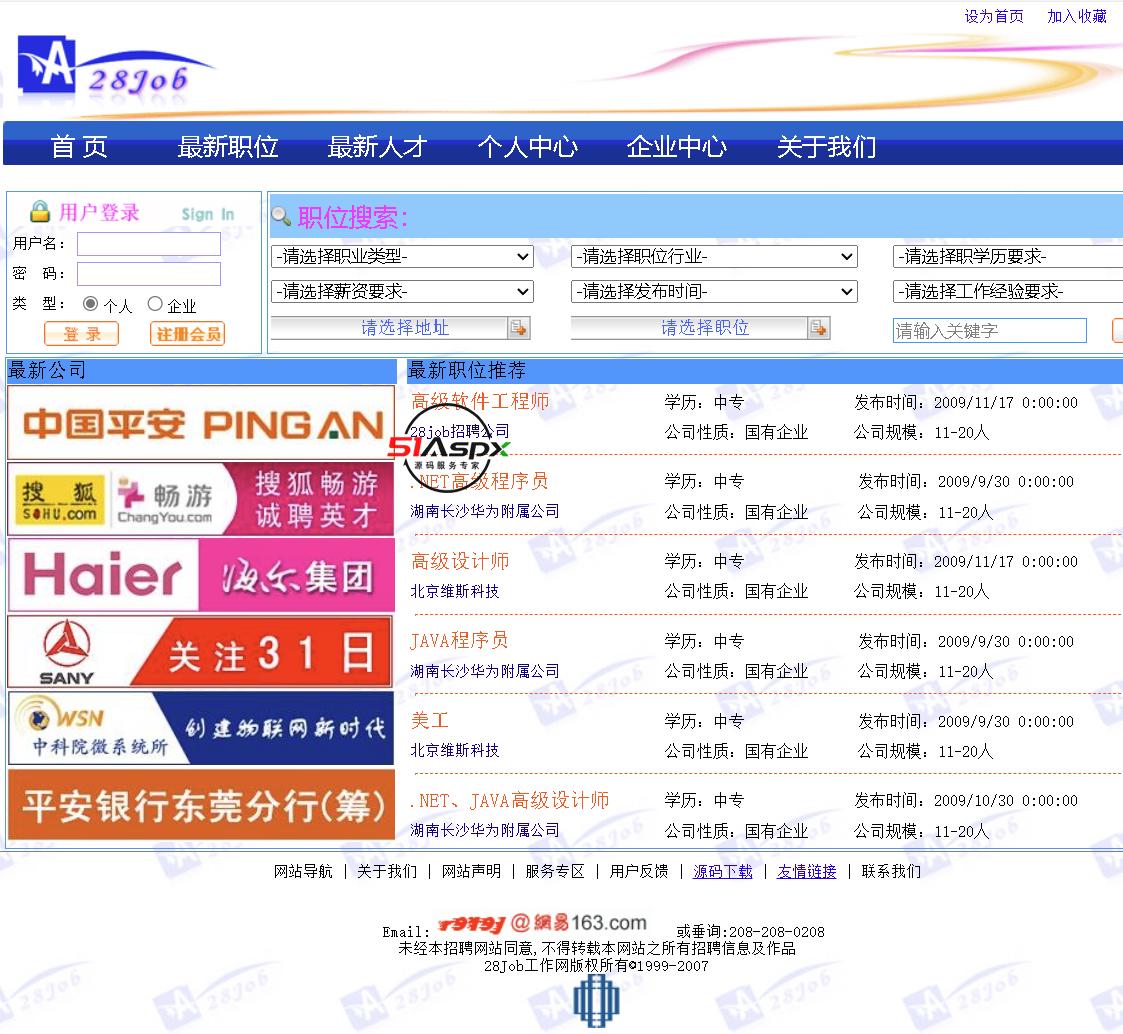Click the footer 用户反馈 link

[x=639, y=871]
